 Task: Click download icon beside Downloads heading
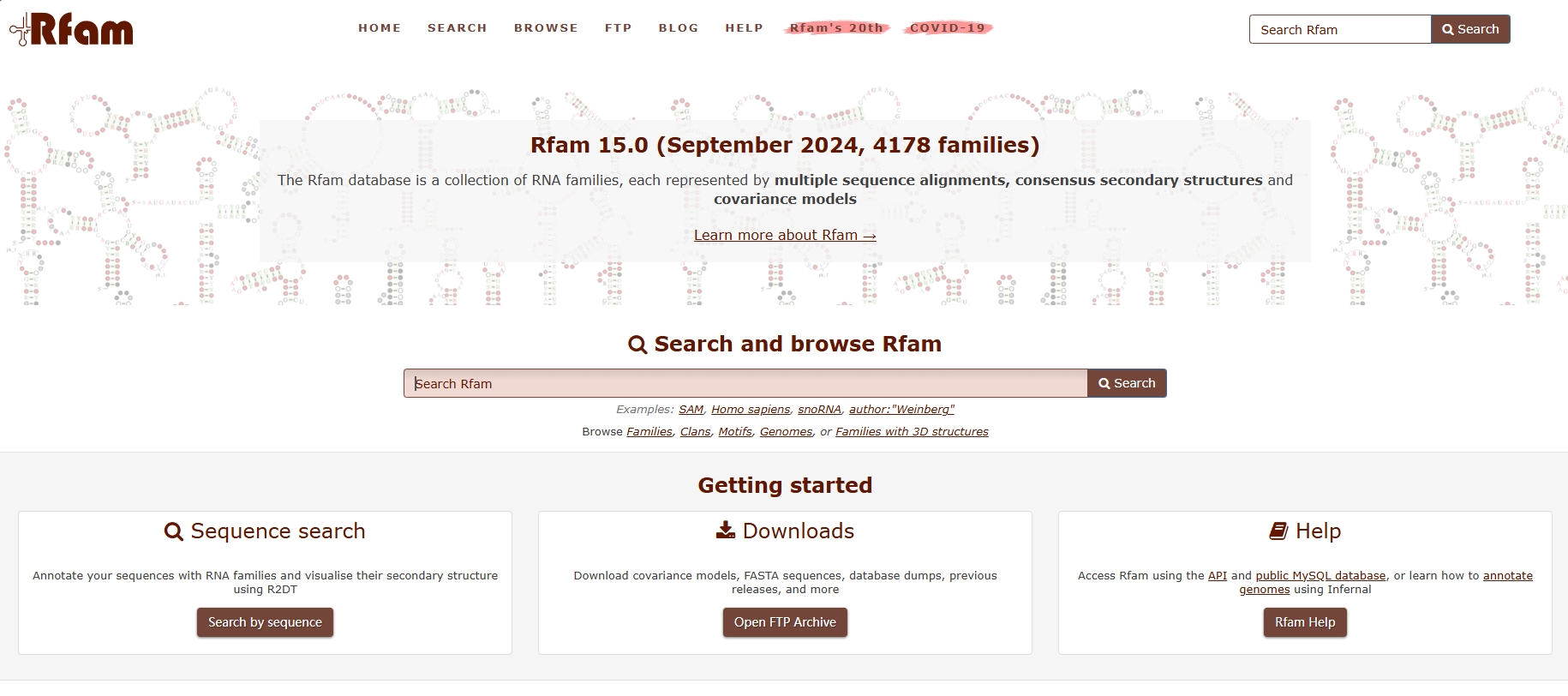click(726, 531)
